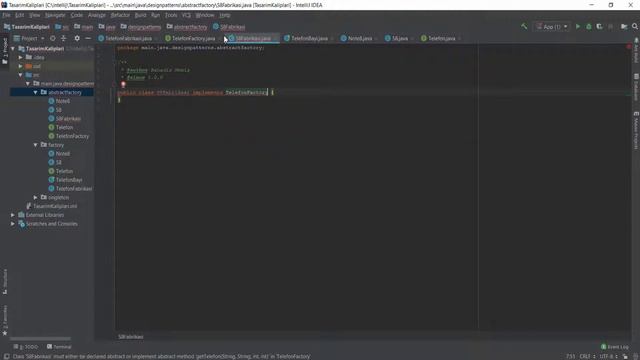640x360 pixels.
Task: Open the Project view type dropdown
Action: (29, 38)
